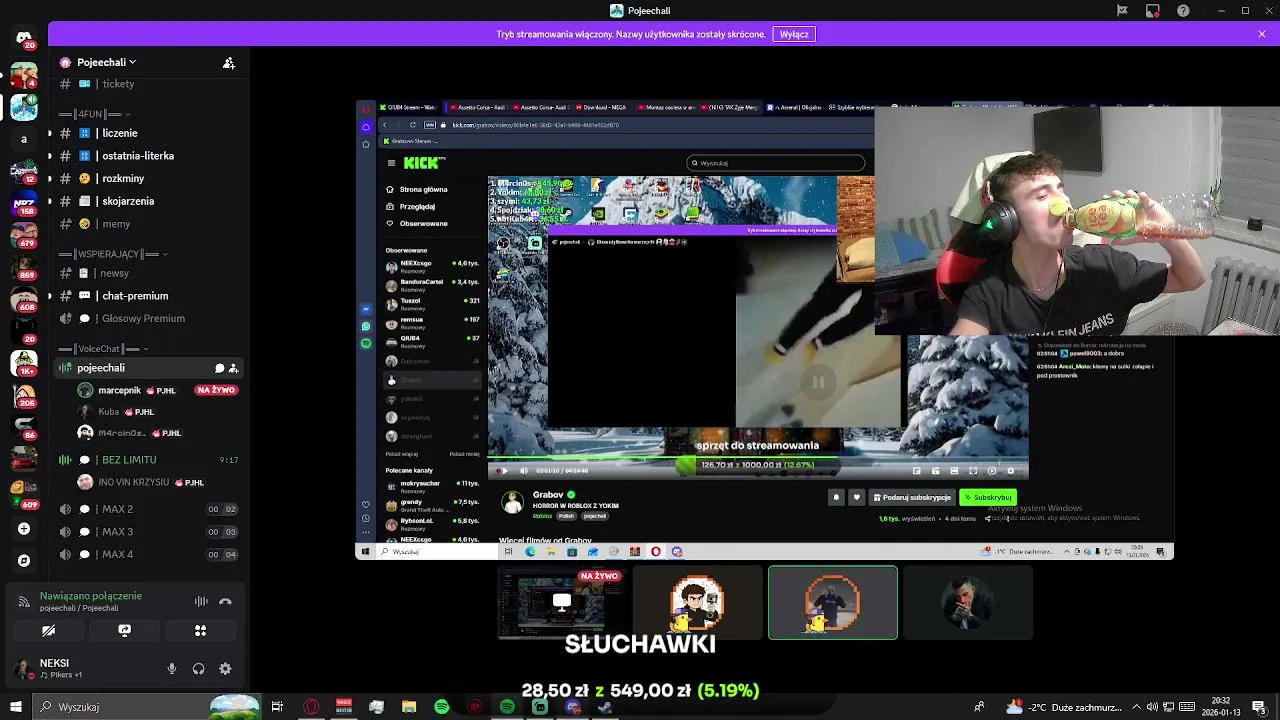Toggle the camera in the voice panel
This screenshot has height=720, width=1280.
tap(48, 631)
